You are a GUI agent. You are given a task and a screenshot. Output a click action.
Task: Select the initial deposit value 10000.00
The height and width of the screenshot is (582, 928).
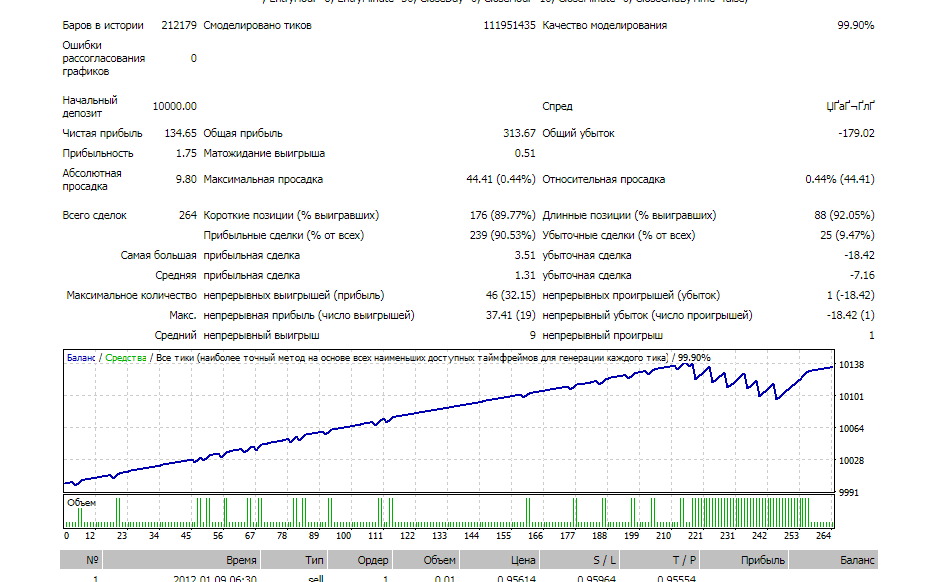pyautogui.click(x=175, y=106)
